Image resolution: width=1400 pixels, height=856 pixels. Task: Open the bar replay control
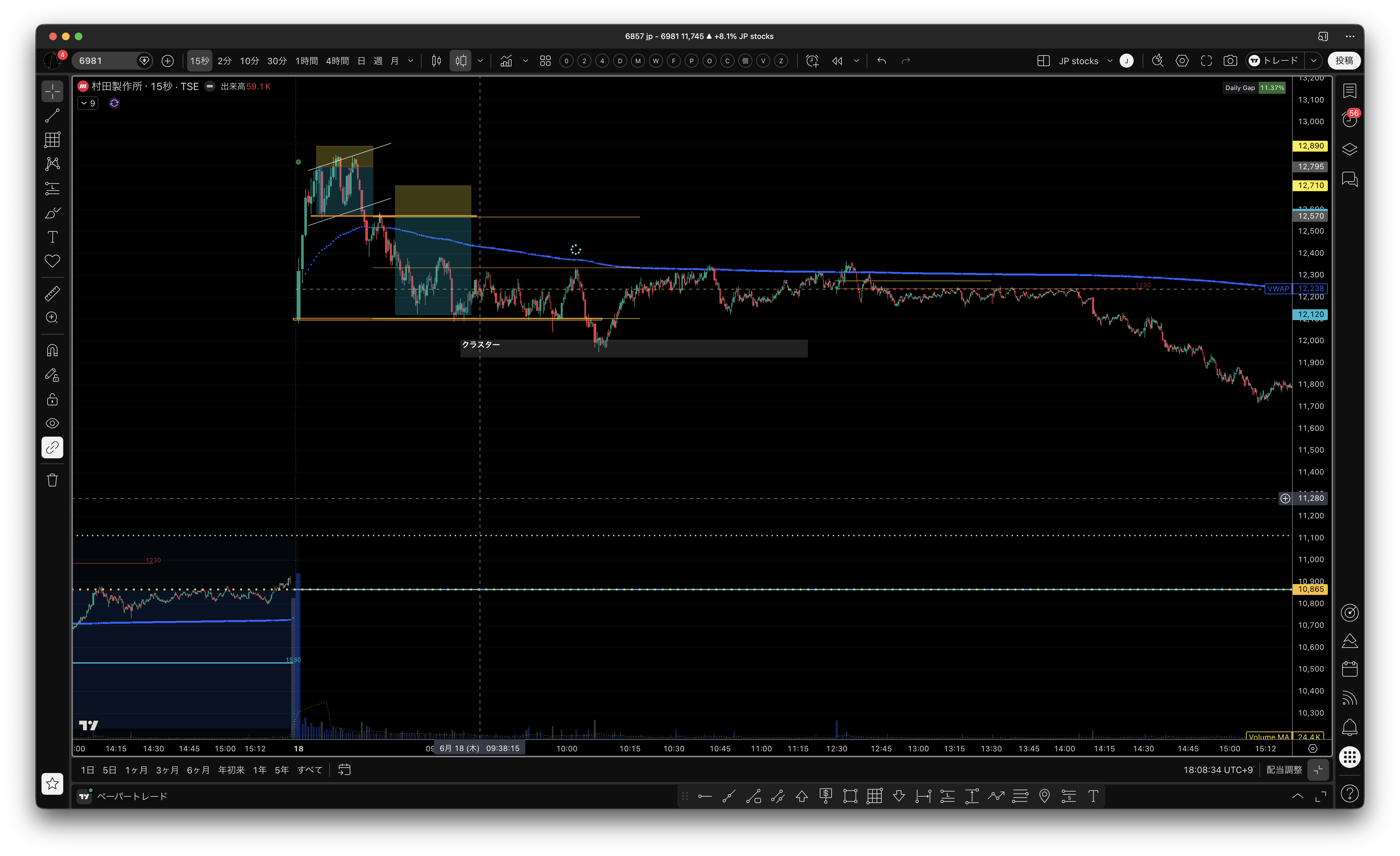(x=837, y=61)
